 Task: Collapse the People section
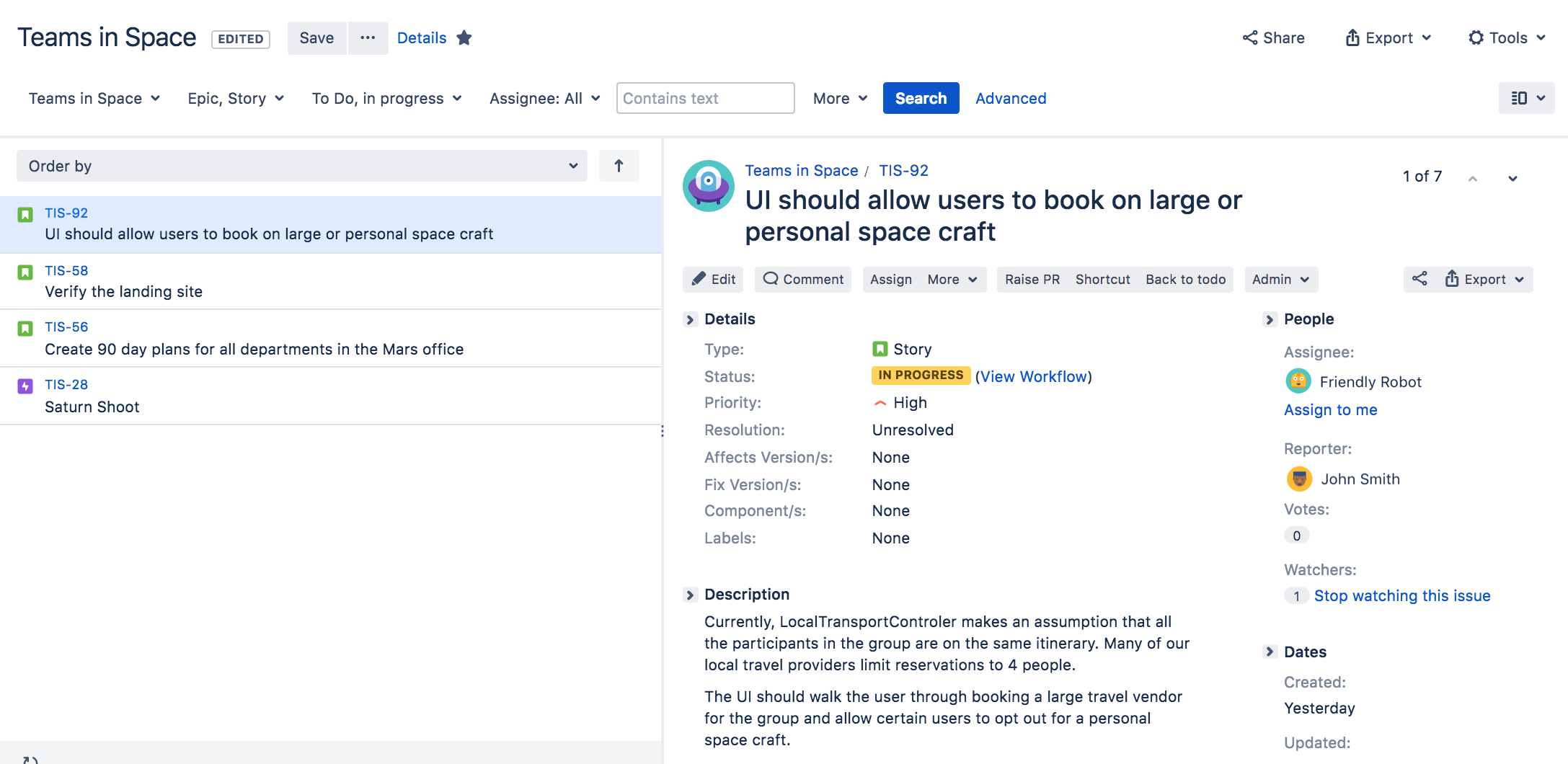pos(1270,319)
